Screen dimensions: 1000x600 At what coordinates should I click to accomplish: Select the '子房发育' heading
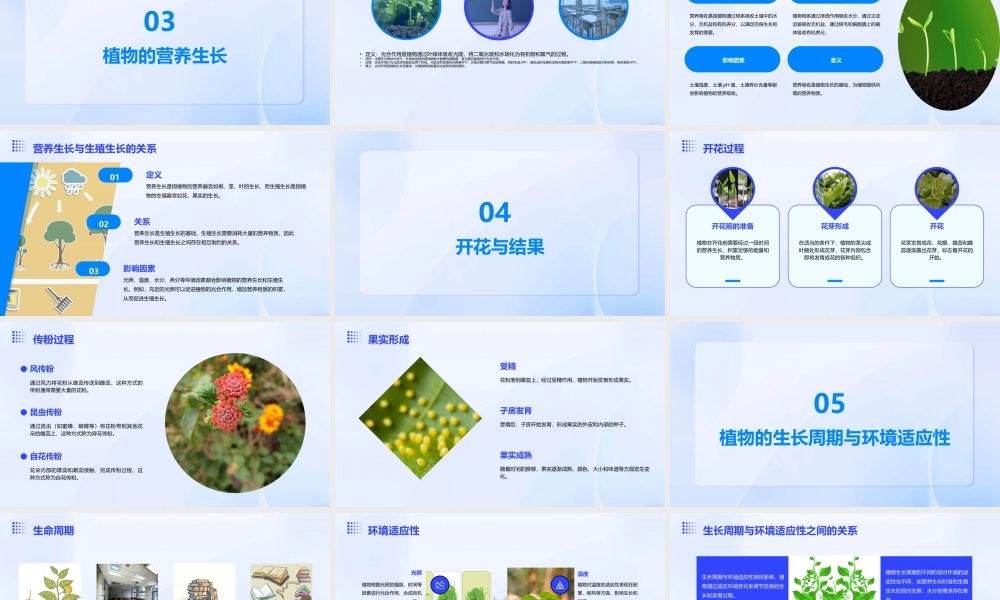tap(515, 411)
